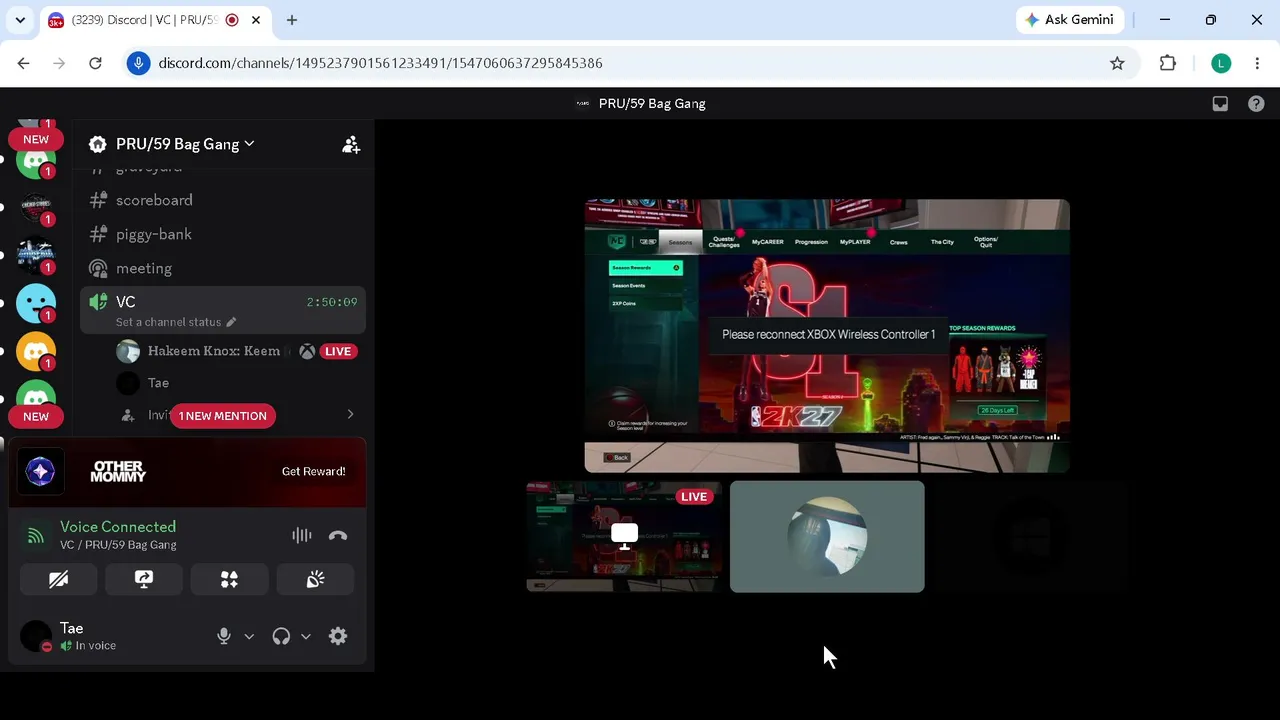Open Chrome extensions puzzle icon
The width and height of the screenshot is (1280, 720).
click(x=1168, y=63)
